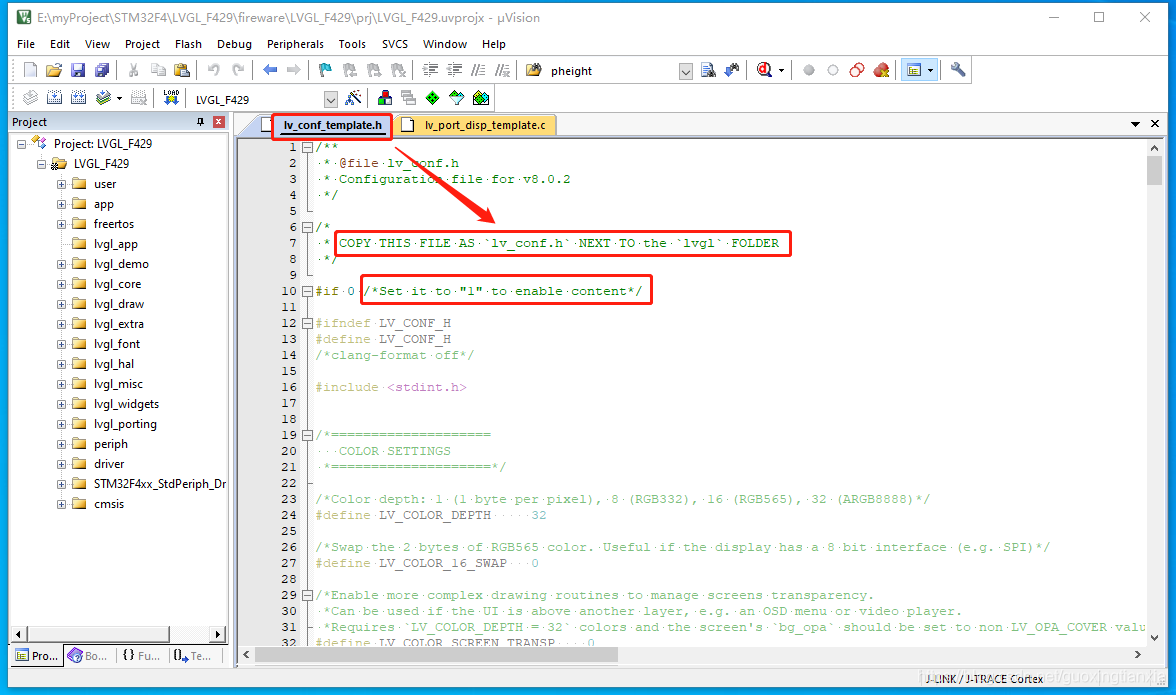Switch to the lv_conf_template.h tab

(333, 125)
